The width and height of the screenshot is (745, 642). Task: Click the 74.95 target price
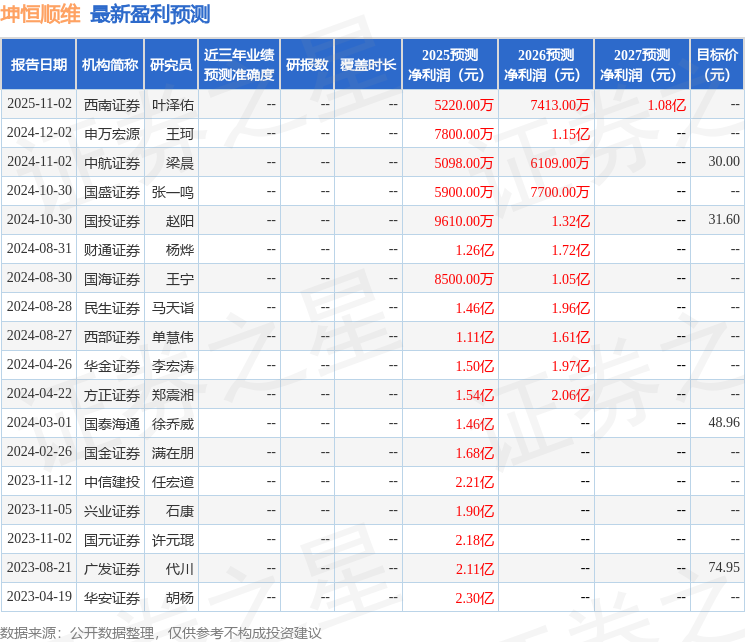tap(724, 567)
